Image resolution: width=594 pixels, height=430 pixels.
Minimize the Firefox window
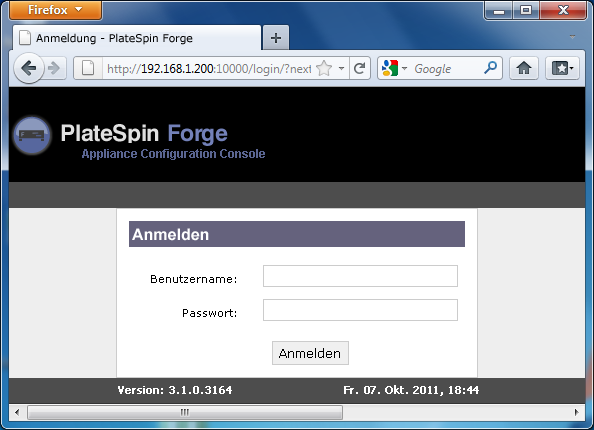click(x=499, y=11)
